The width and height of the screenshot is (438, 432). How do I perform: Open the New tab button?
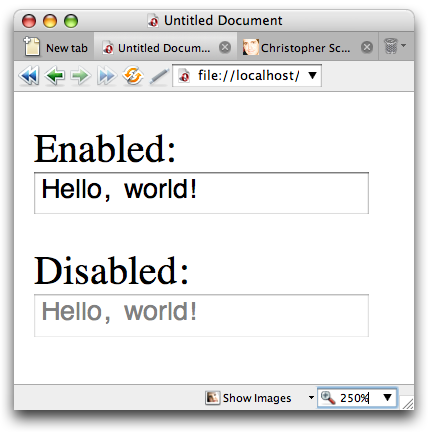(x=55, y=47)
